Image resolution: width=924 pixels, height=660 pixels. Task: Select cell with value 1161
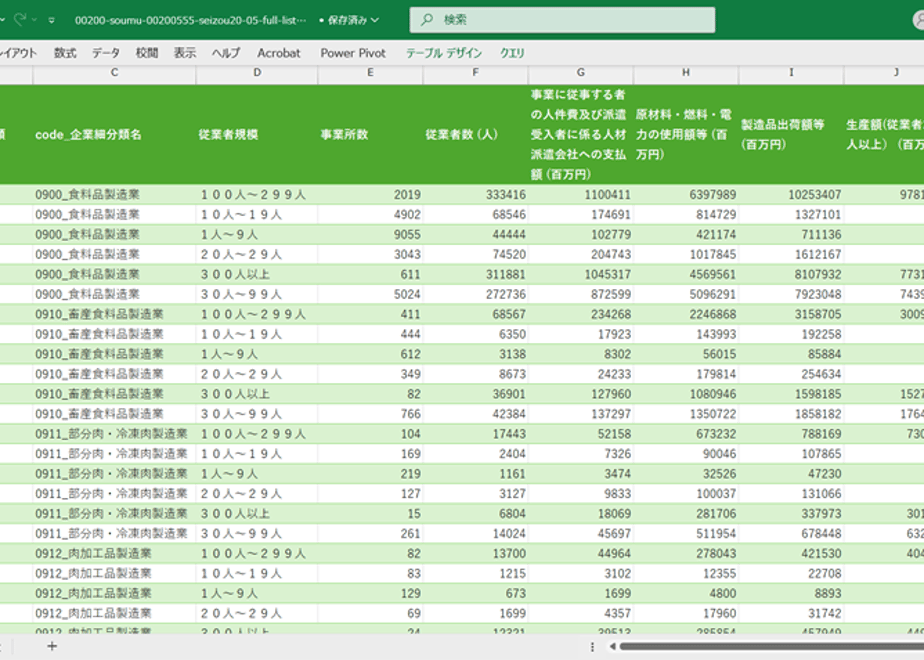(476, 474)
